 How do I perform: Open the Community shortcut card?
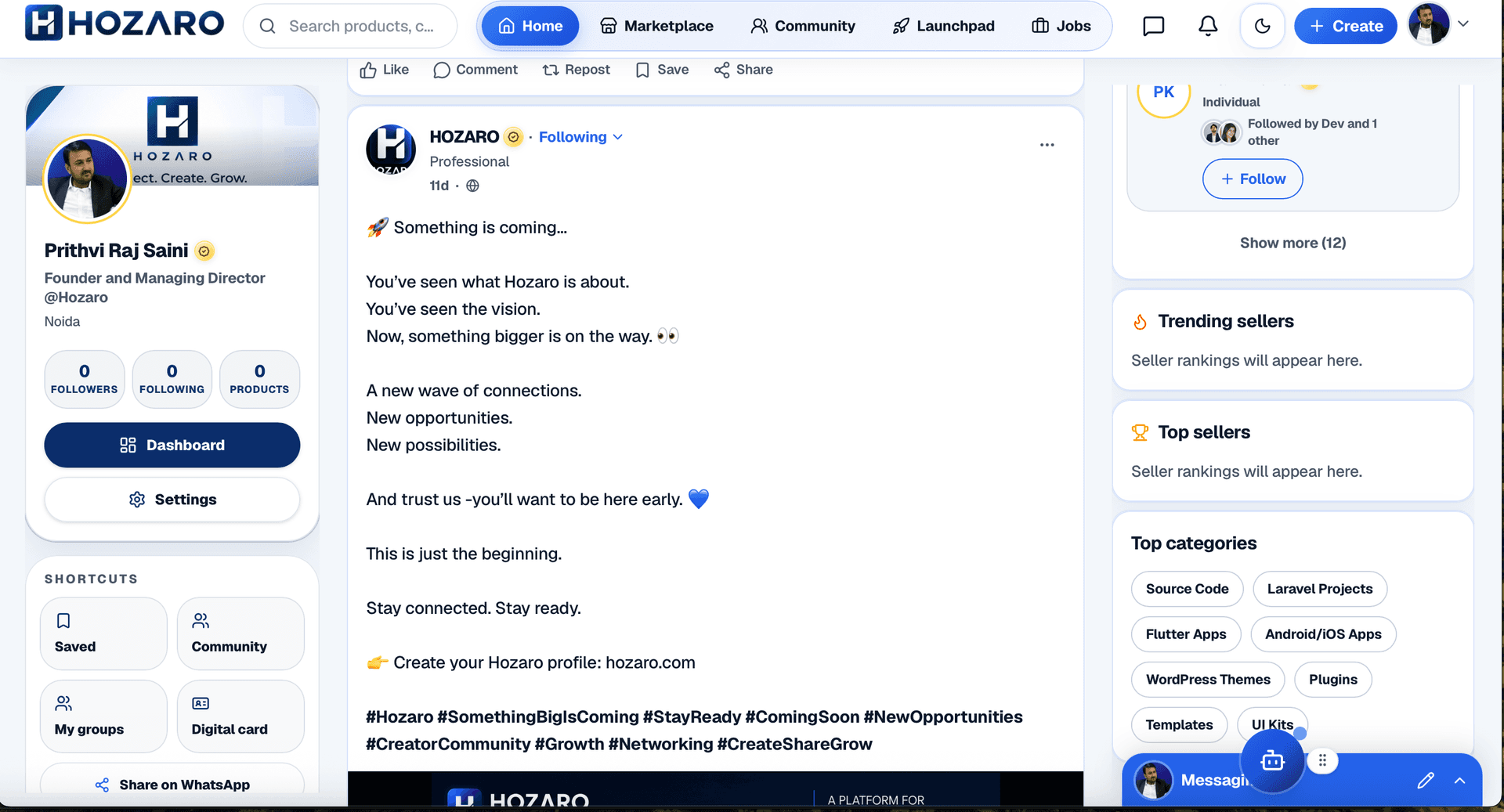[x=240, y=633]
